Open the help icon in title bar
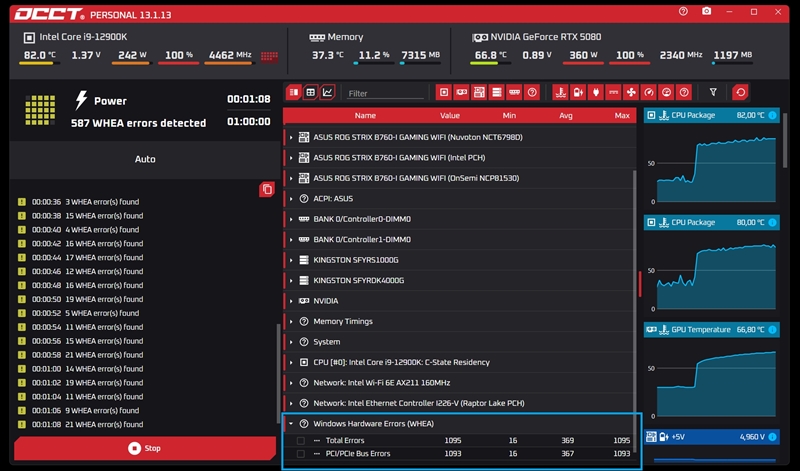The width and height of the screenshot is (800, 471). (683, 12)
